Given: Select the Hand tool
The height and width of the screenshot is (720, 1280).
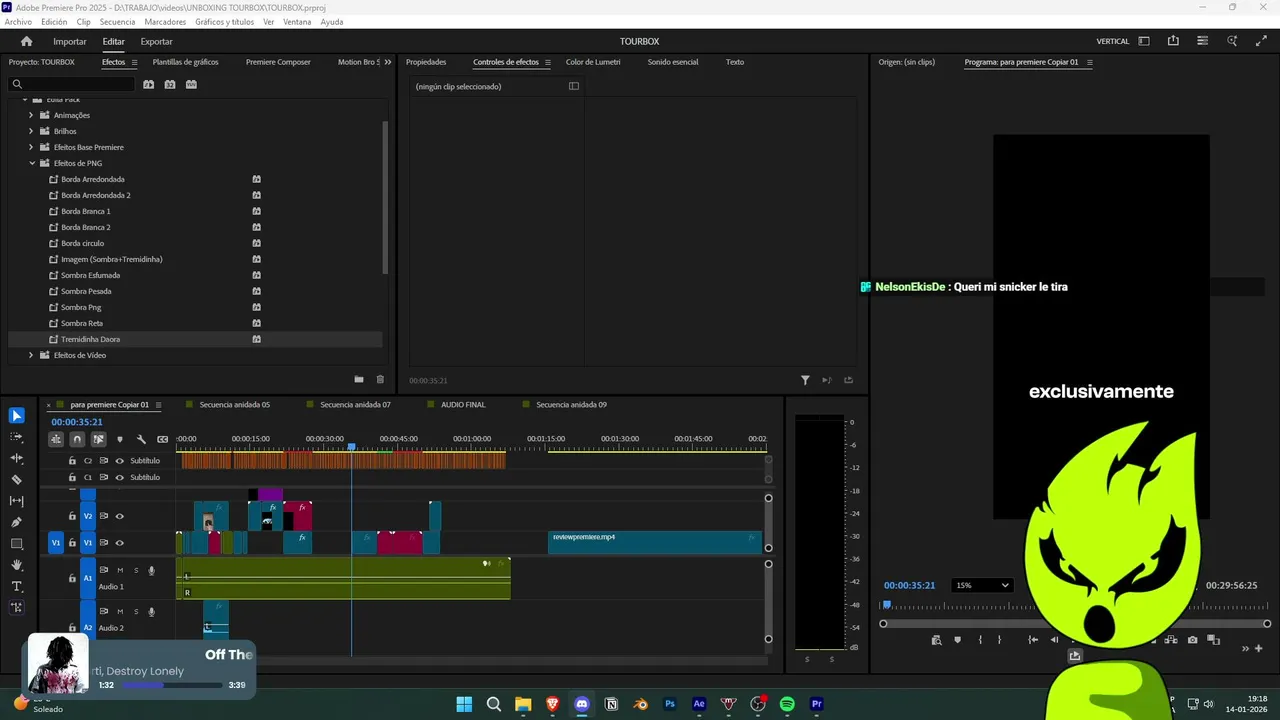Looking at the screenshot, I should pos(17,565).
